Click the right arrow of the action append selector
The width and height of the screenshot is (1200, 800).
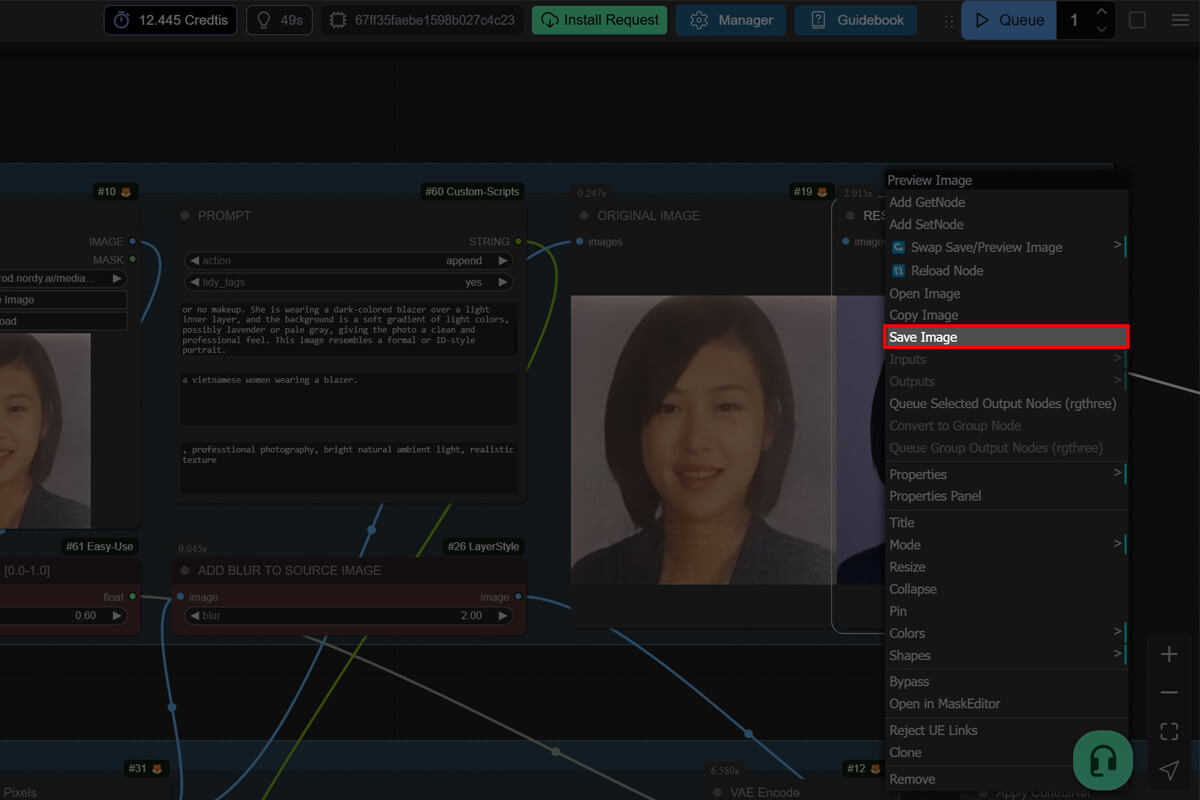tap(502, 261)
